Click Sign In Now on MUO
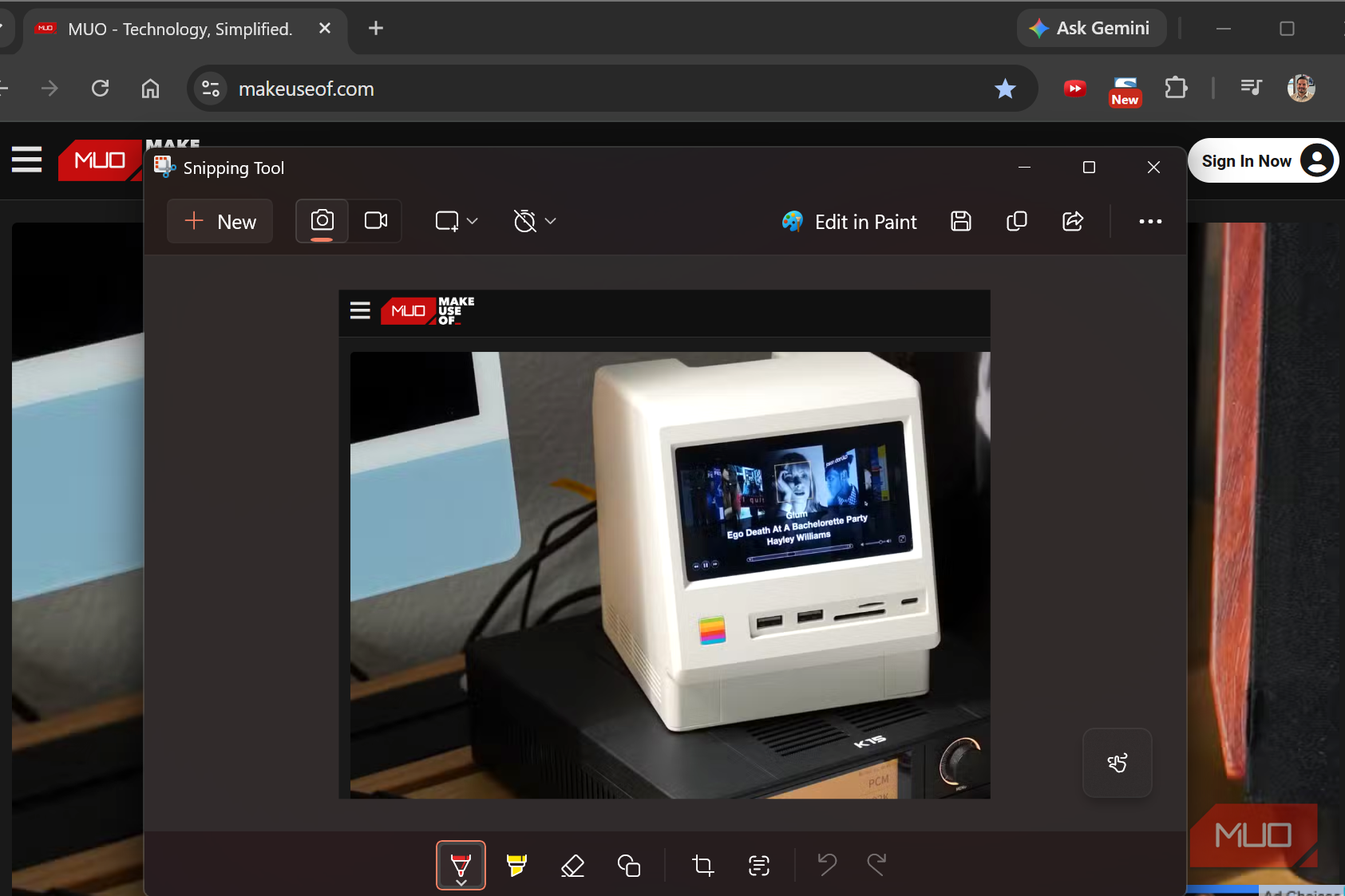The image size is (1345, 896). tap(1263, 160)
